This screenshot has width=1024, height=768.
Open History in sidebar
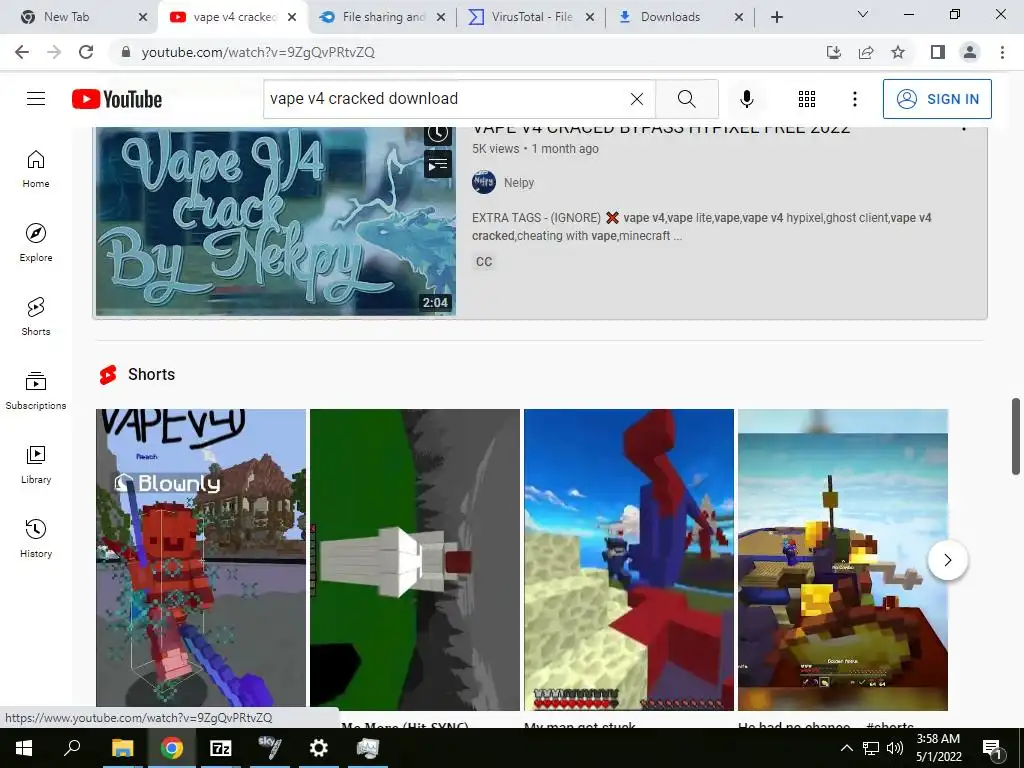tap(36, 538)
